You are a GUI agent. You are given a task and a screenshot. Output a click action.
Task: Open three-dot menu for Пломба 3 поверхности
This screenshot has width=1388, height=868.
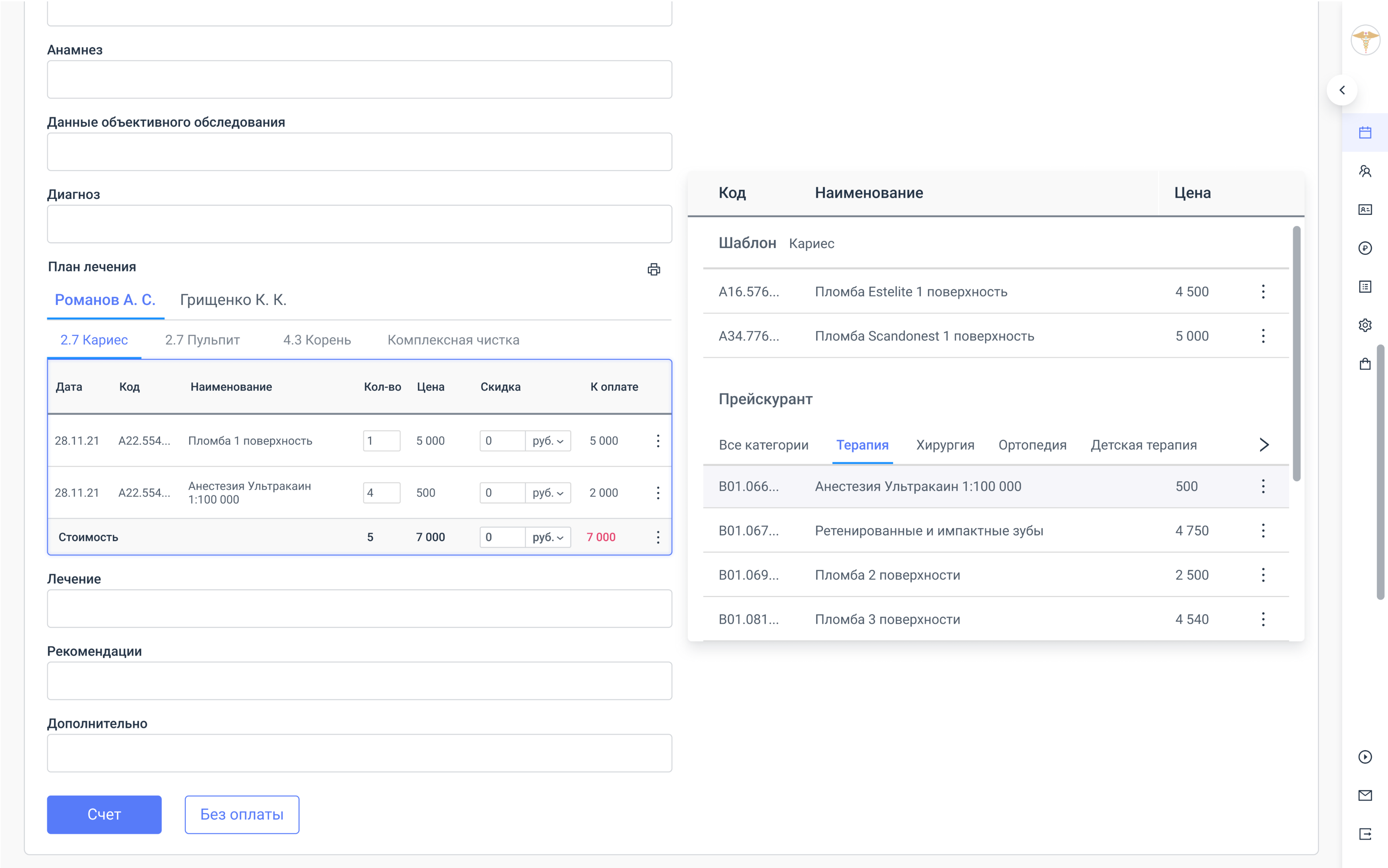1263,619
